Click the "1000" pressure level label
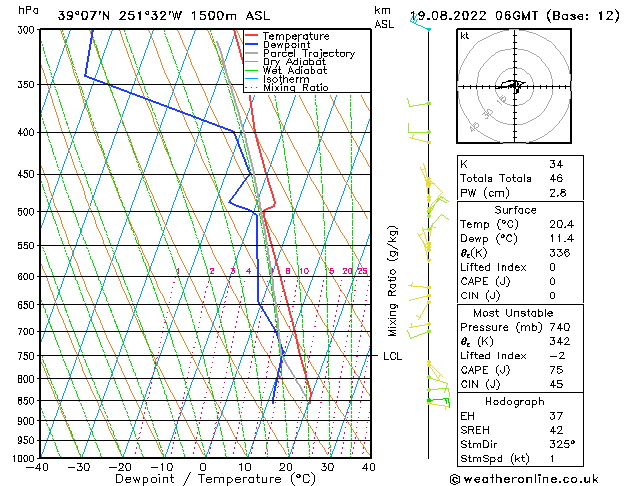 click(x=25, y=458)
